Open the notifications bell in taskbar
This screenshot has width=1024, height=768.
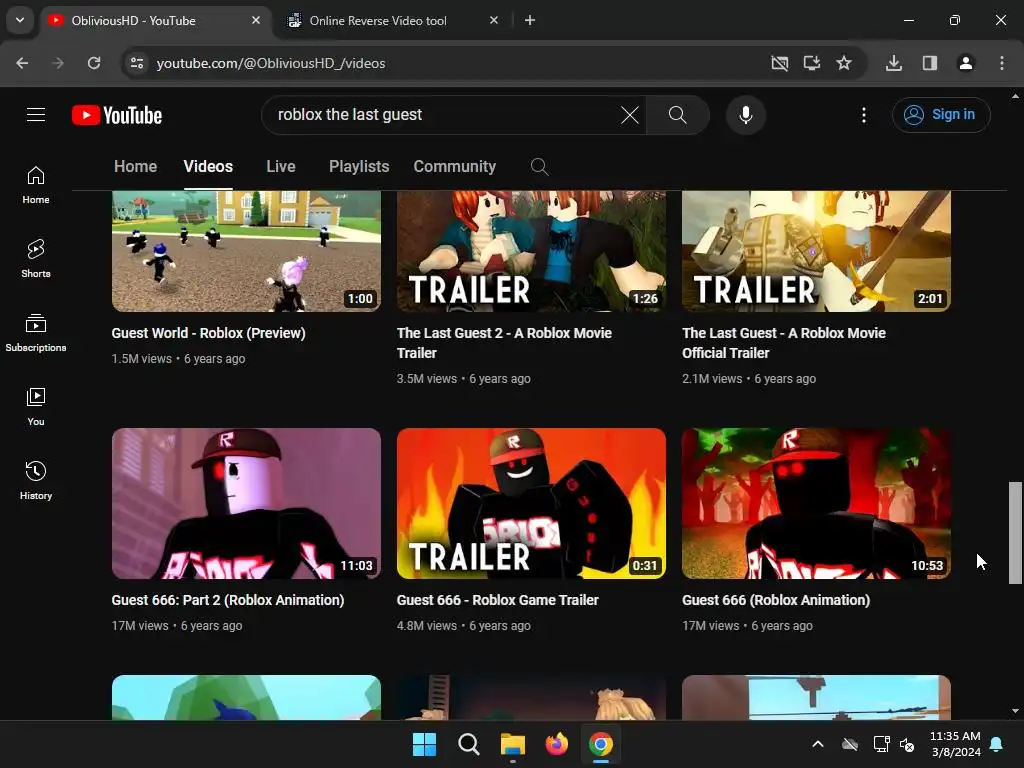coord(997,744)
